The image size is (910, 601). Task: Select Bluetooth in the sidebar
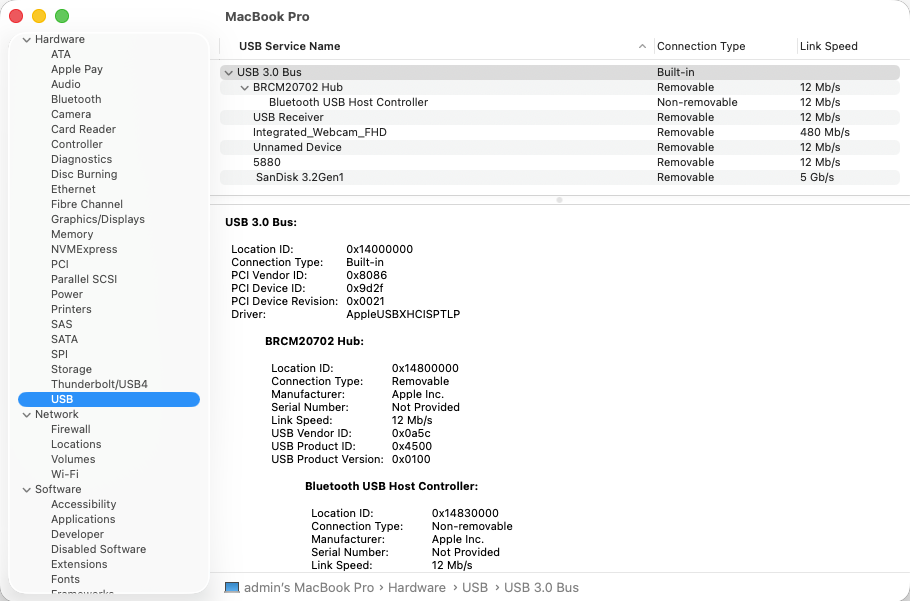(x=76, y=100)
